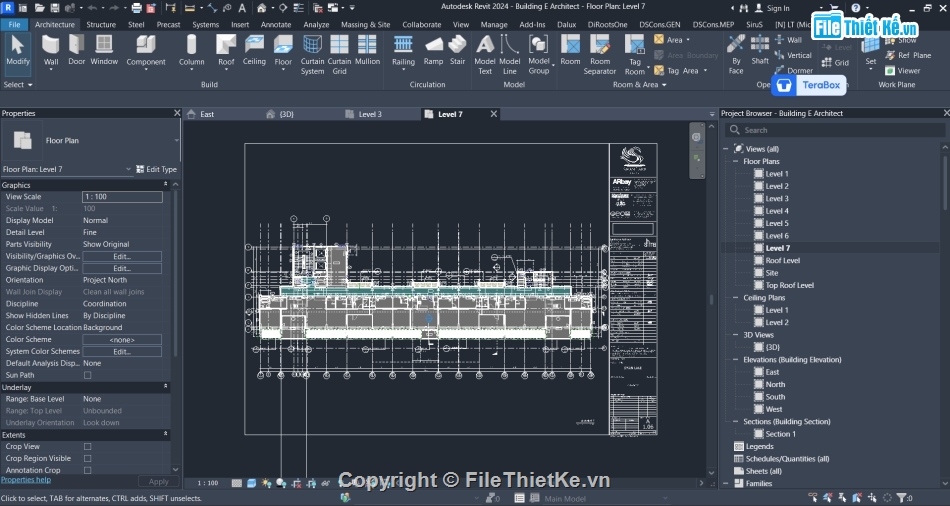Open the Properties help link
Screen dimensions: 950x506
point(26,479)
